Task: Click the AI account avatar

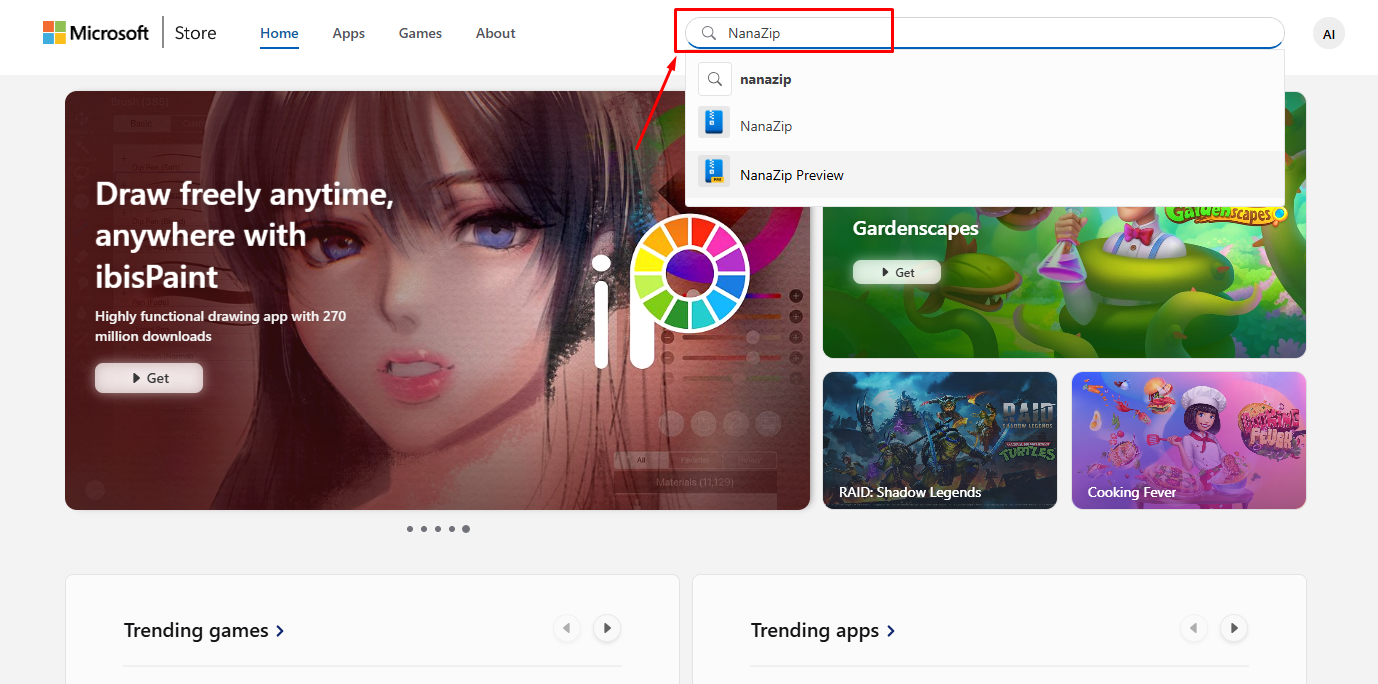Action: click(x=1329, y=33)
